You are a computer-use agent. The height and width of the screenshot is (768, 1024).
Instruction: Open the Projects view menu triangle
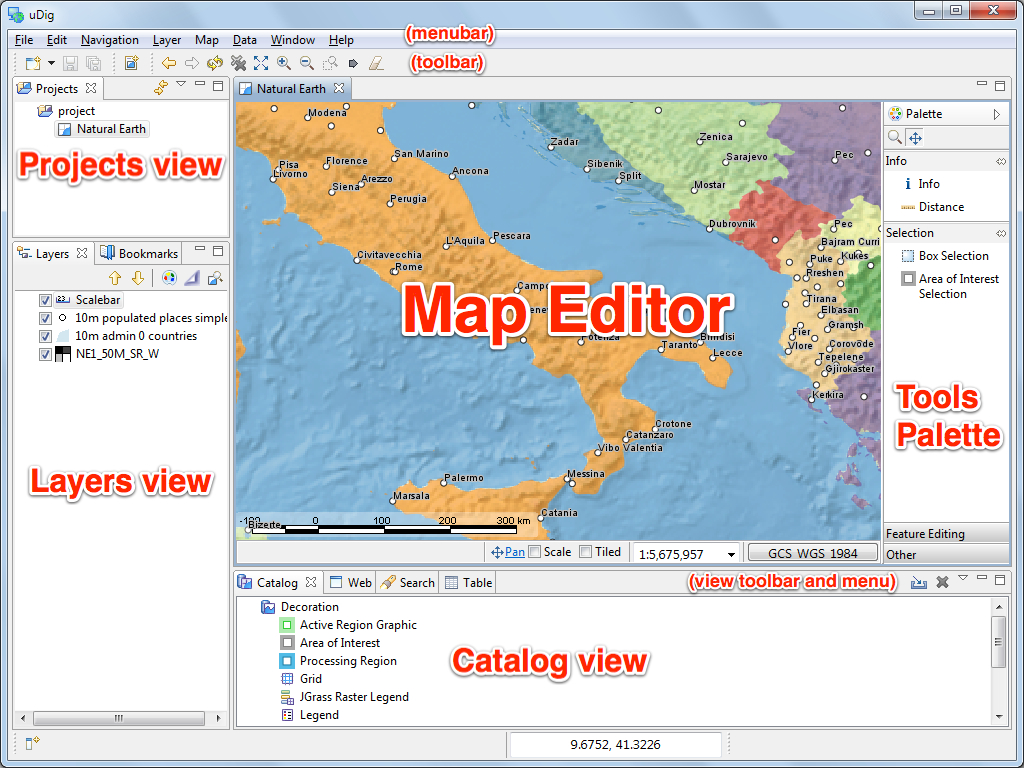click(x=181, y=84)
